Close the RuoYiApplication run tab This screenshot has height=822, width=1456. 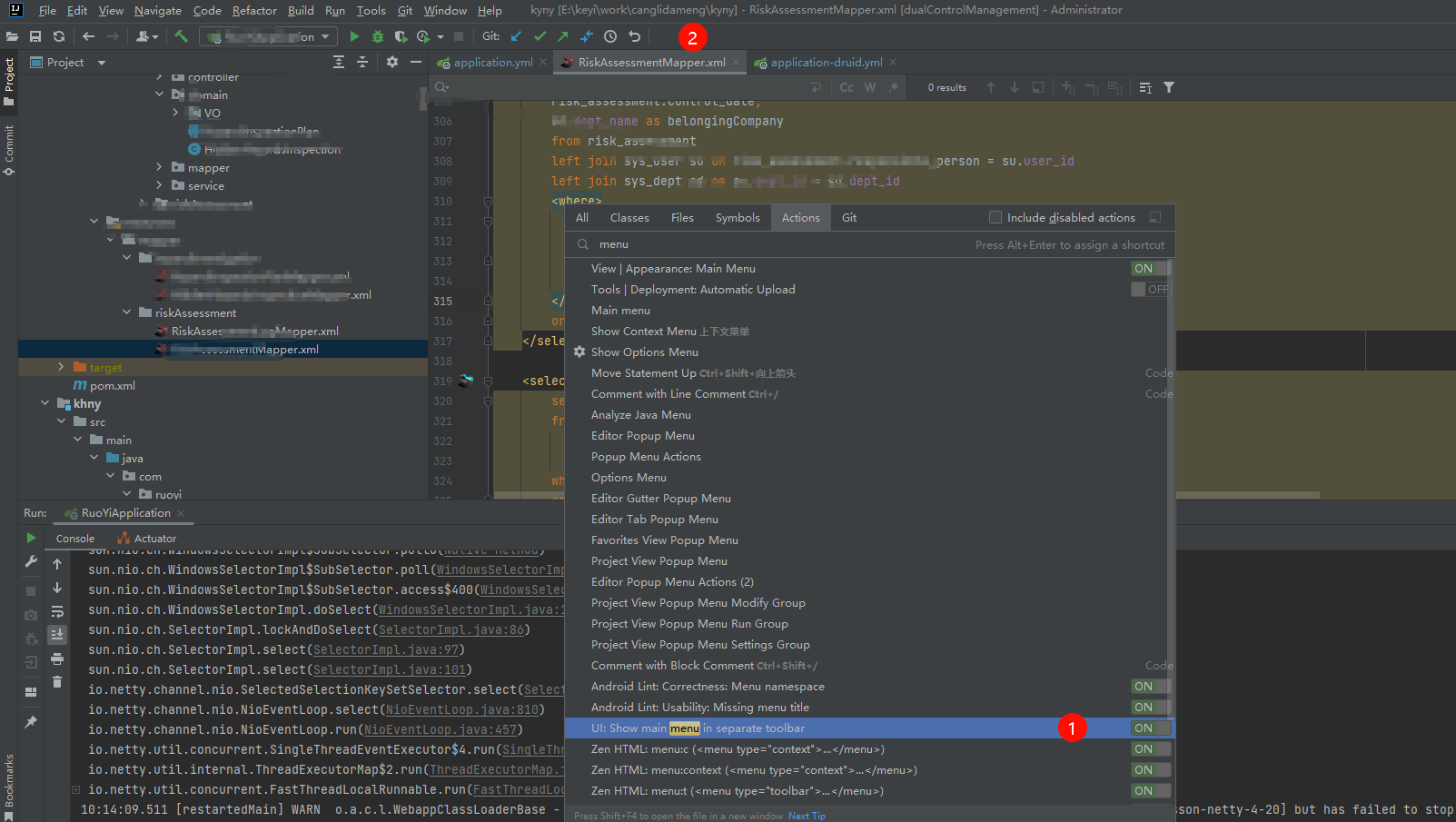pyautogui.click(x=181, y=513)
